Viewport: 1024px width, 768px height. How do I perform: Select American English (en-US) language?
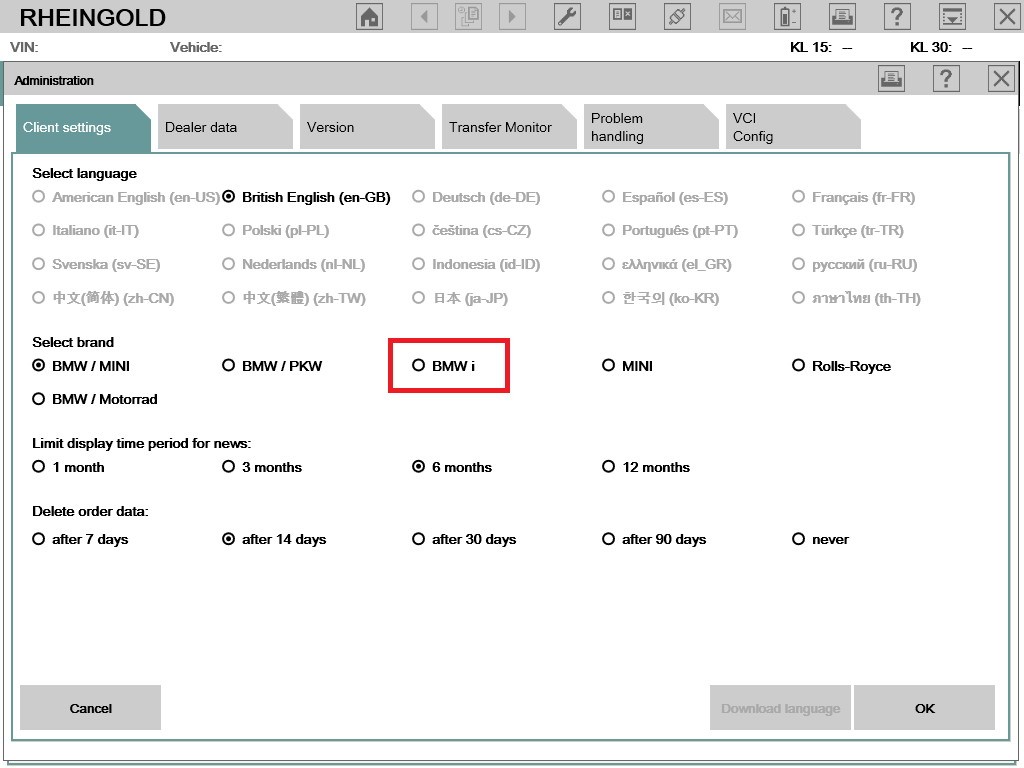click(126, 197)
